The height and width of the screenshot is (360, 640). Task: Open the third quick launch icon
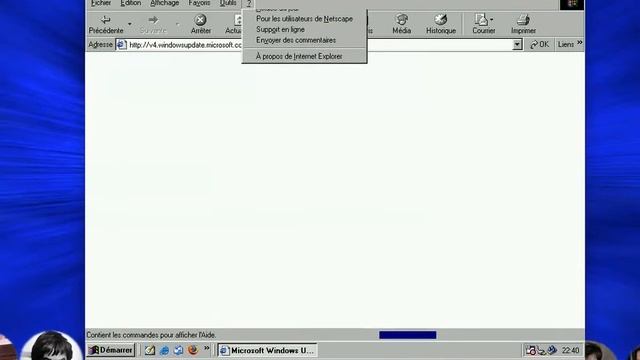(178, 350)
